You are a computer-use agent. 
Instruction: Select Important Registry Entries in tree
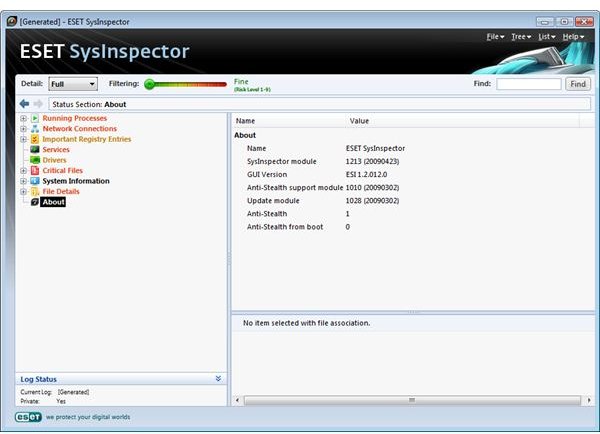coord(86,139)
